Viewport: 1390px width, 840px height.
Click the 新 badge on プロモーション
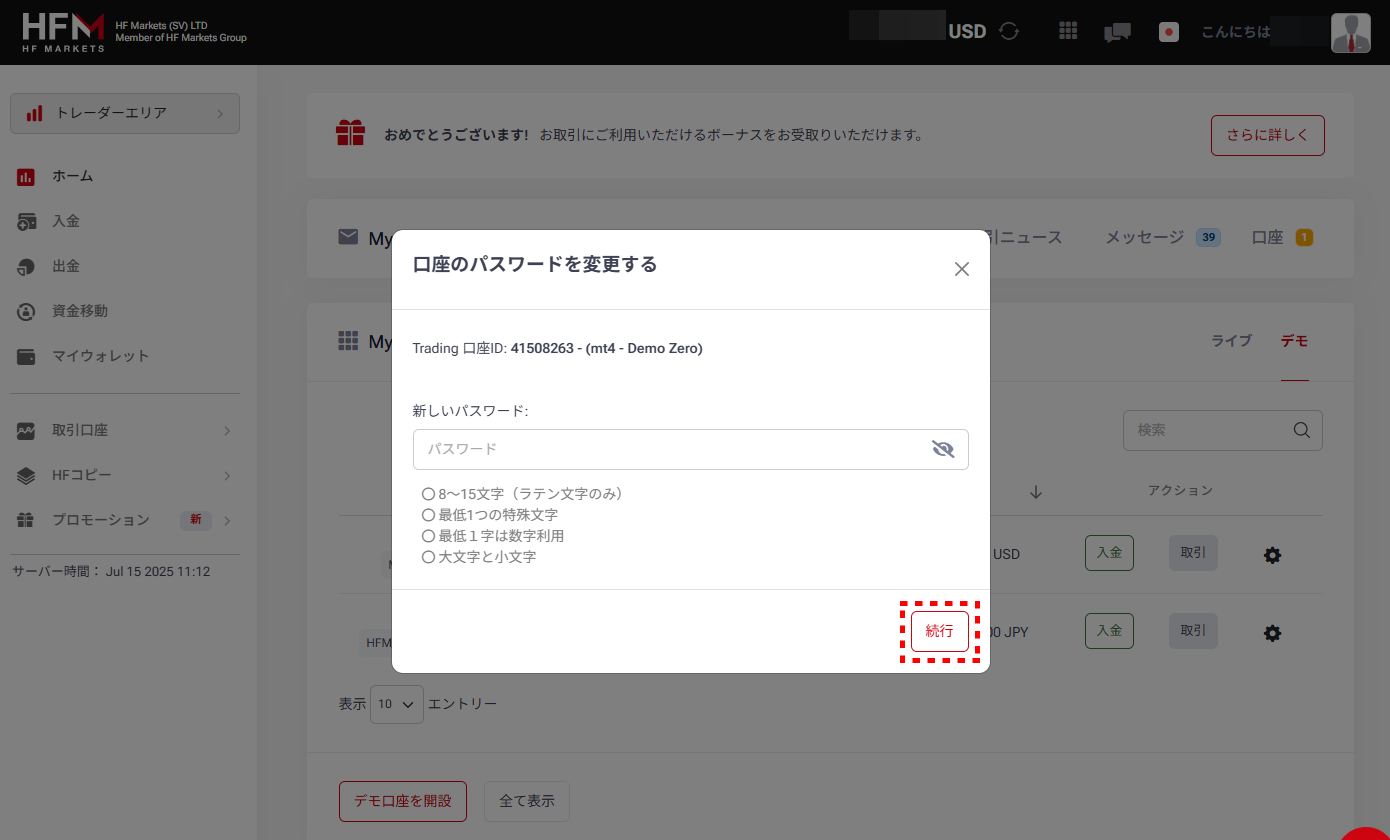click(196, 520)
